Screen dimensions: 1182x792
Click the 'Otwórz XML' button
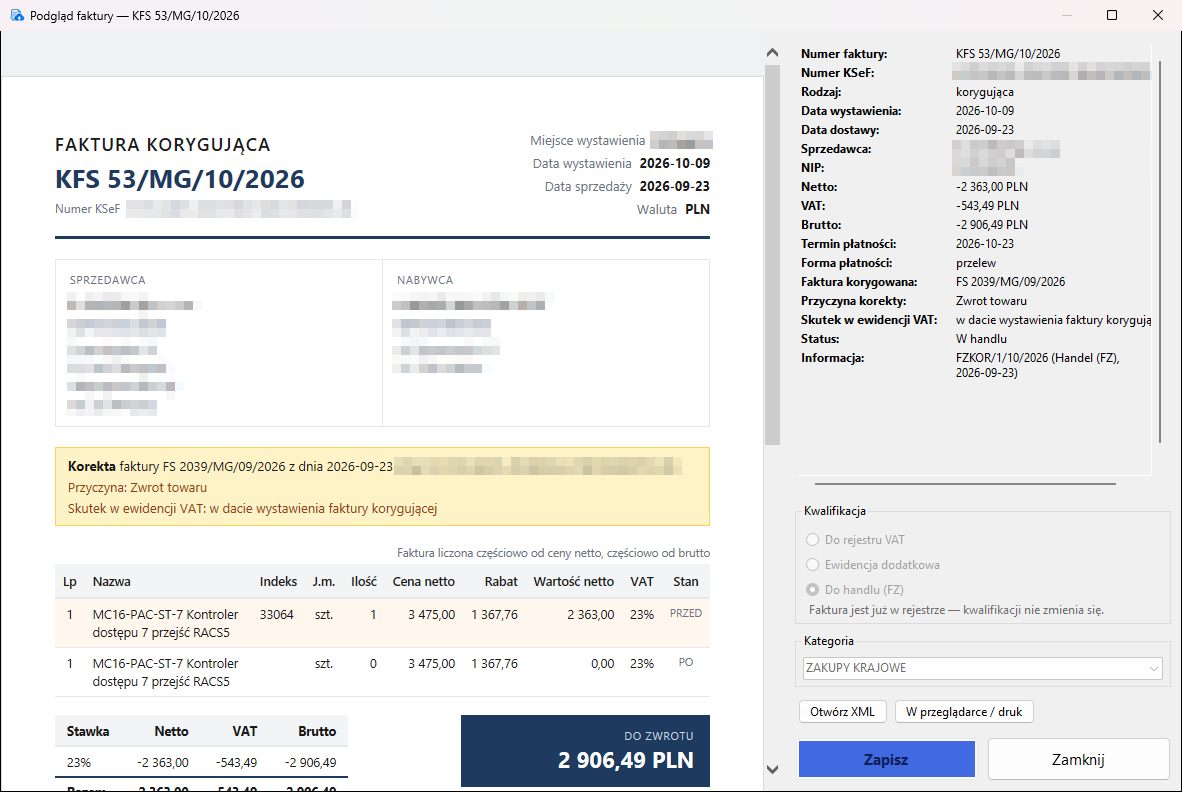[x=842, y=711]
